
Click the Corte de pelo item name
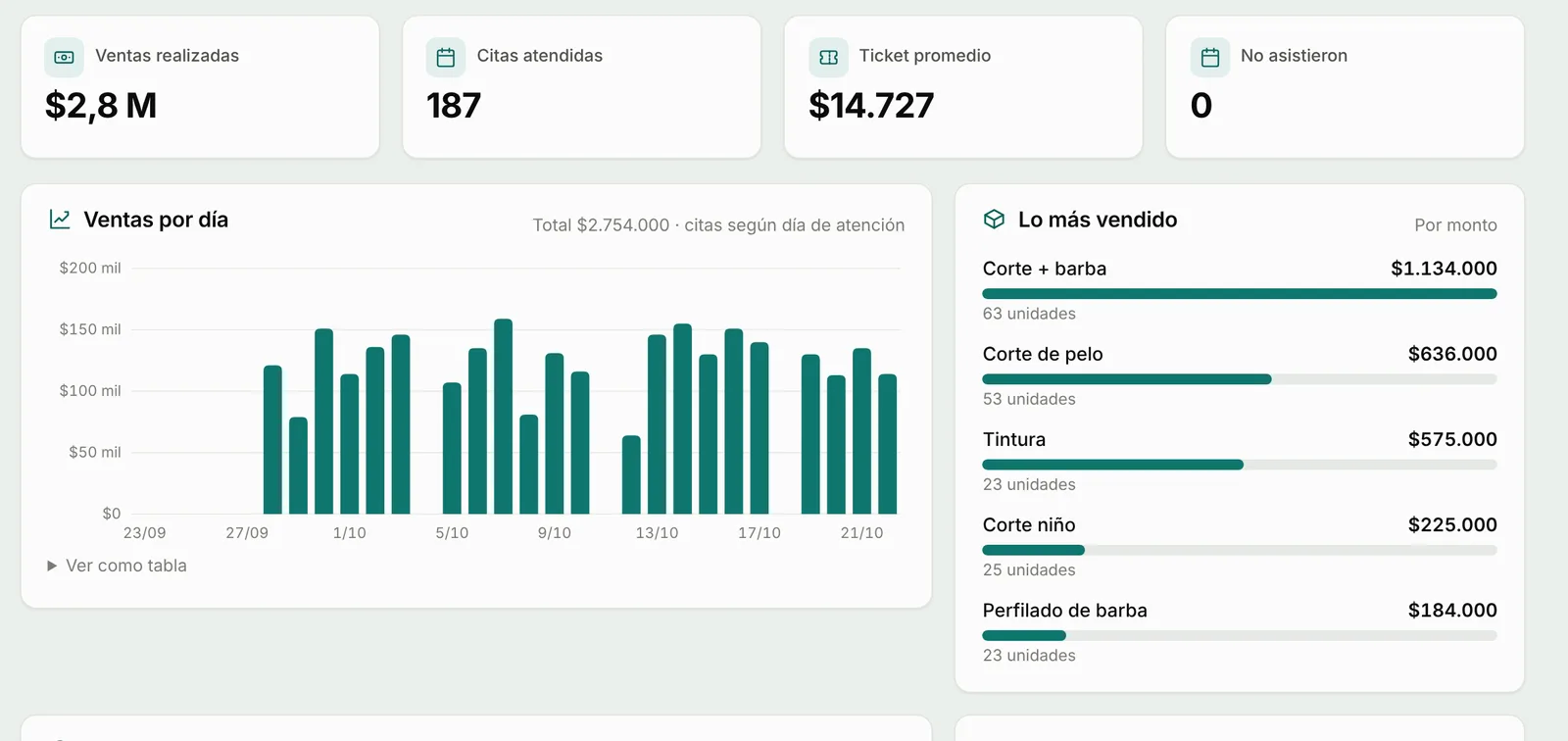point(1043,354)
